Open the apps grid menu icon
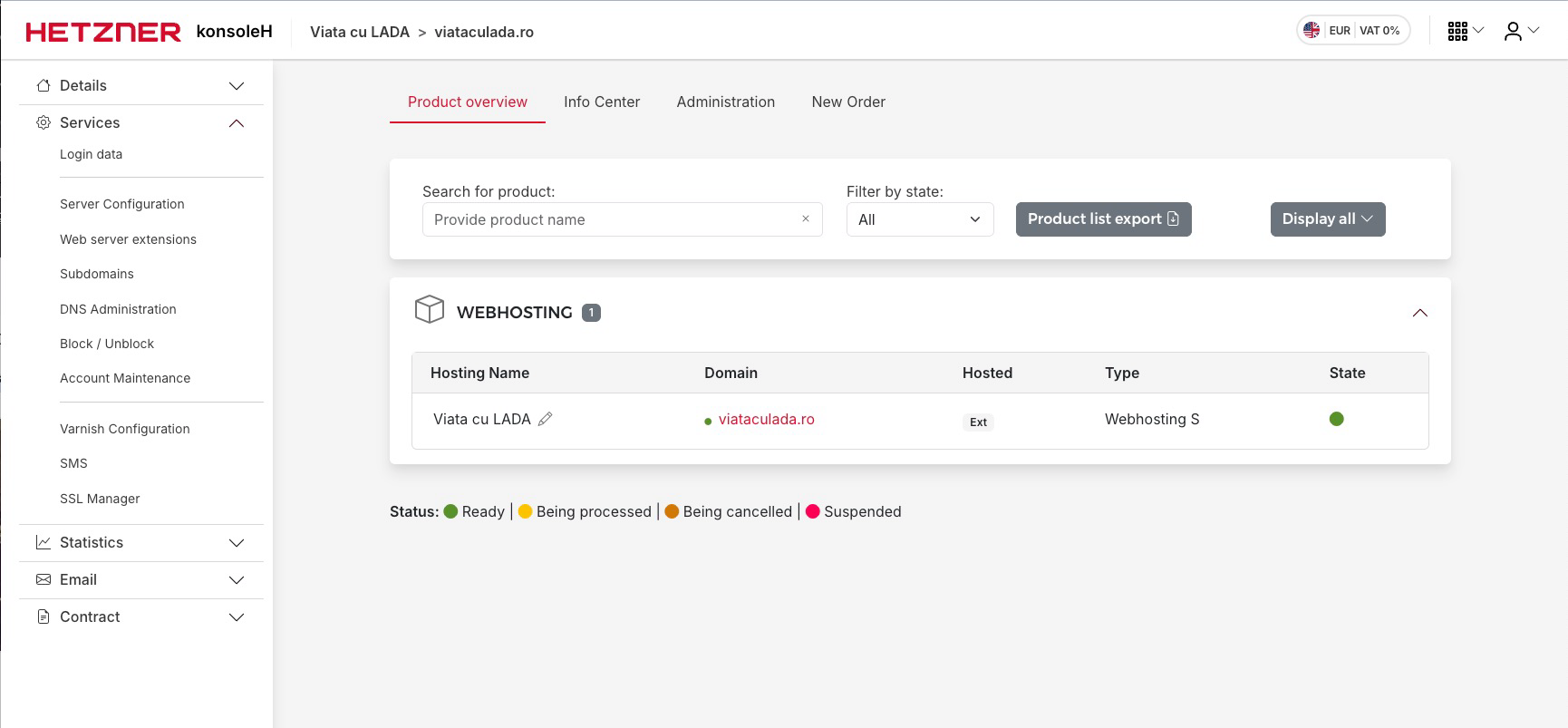This screenshot has height=728, width=1568. tap(1457, 31)
